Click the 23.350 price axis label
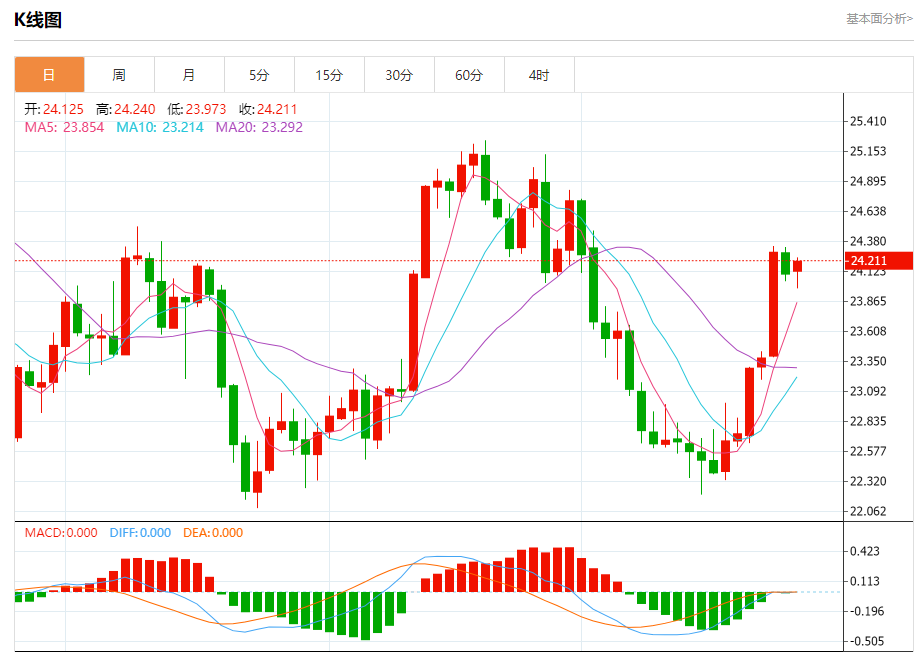This screenshot has width=923, height=652. coord(868,361)
